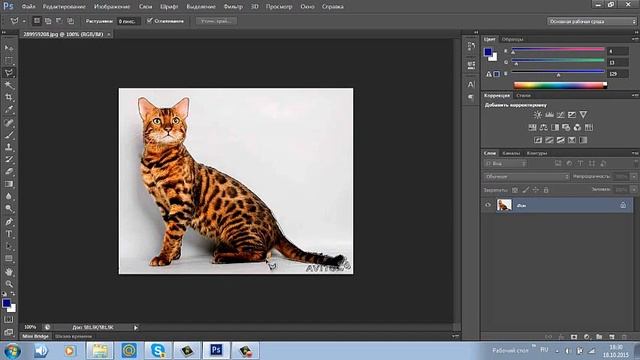The height and width of the screenshot is (360, 640).
Task: Open the layer opacity slider arrow
Action: coord(633,177)
